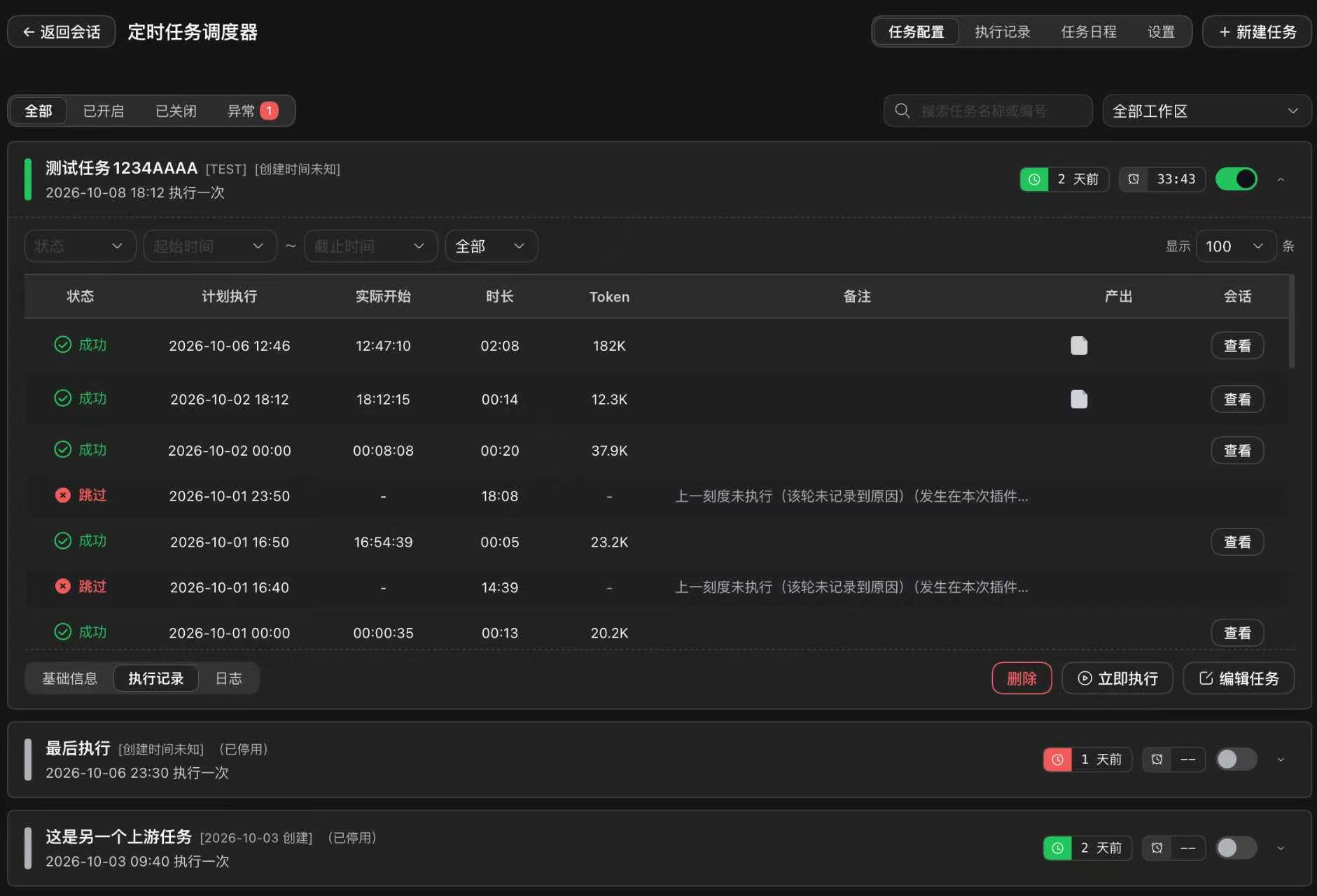Open output file for 2026-10-02 18:12 run

point(1079,399)
